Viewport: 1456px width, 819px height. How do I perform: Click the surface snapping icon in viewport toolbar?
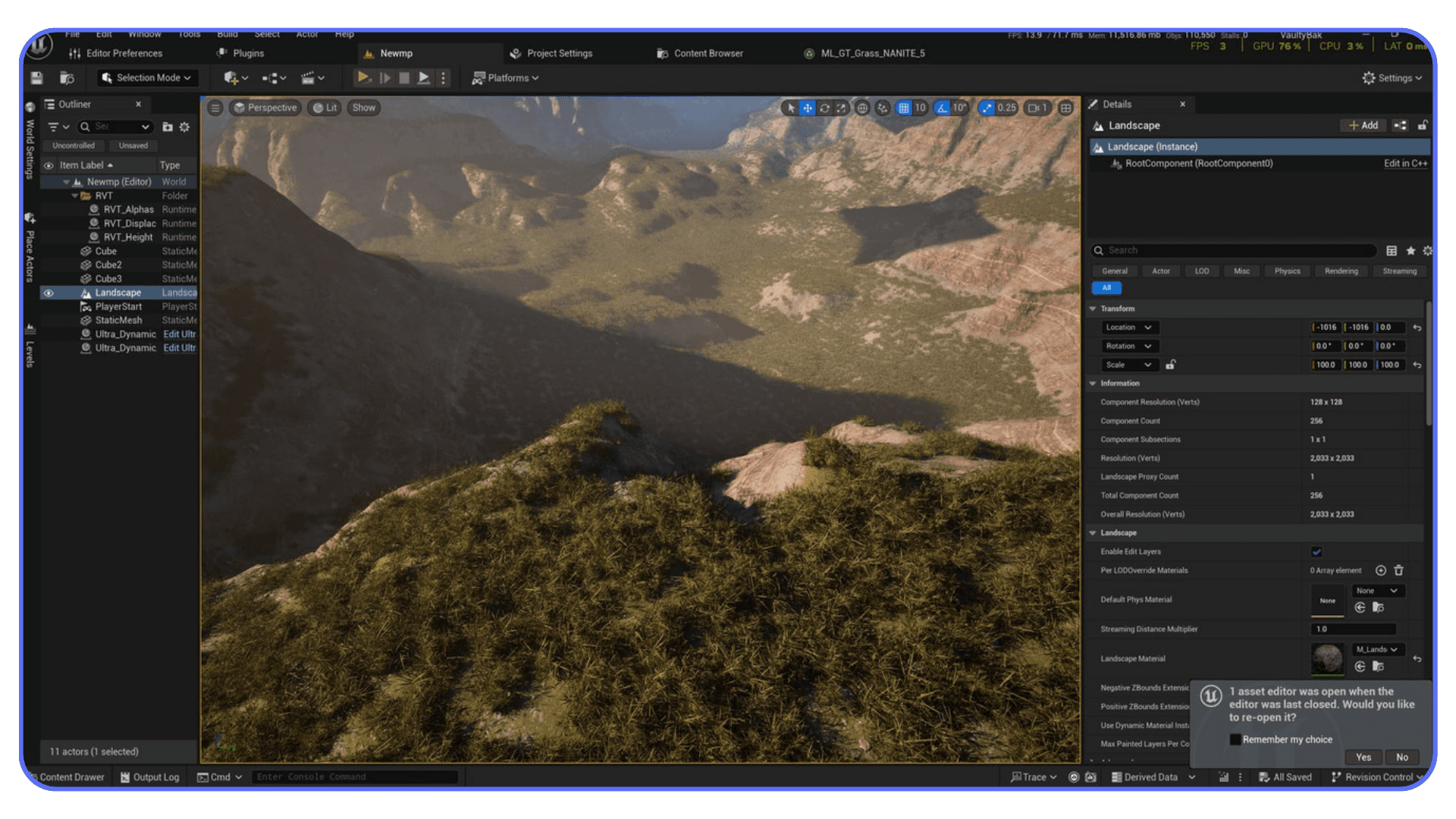point(882,108)
